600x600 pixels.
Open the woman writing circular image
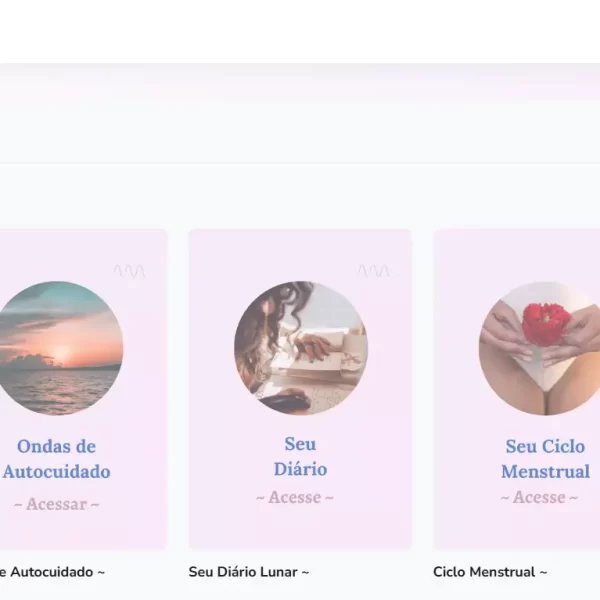click(x=301, y=348)
